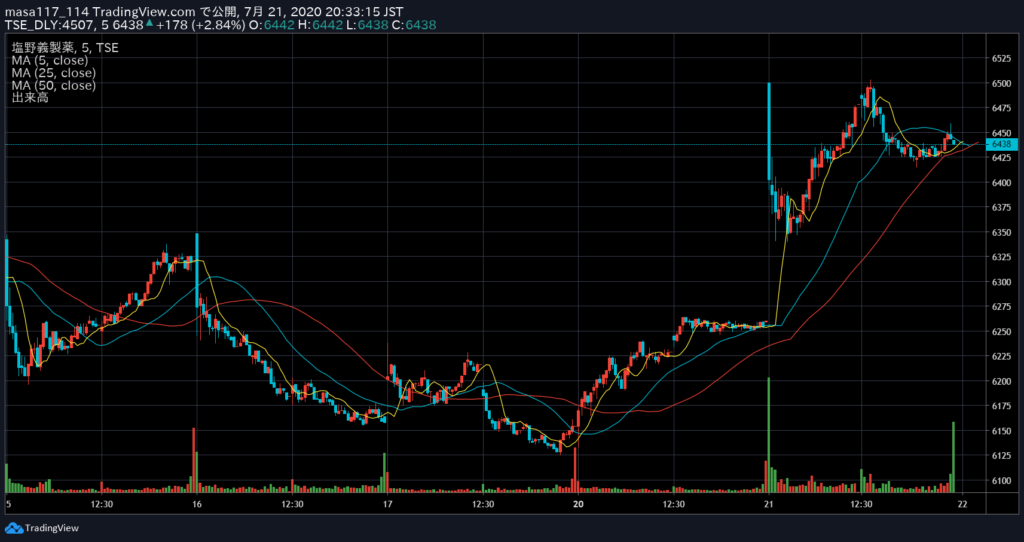Click the tall cyan candle reaching 6500 at date 21
Screen dimensions: 1024x542
(769, 131)
